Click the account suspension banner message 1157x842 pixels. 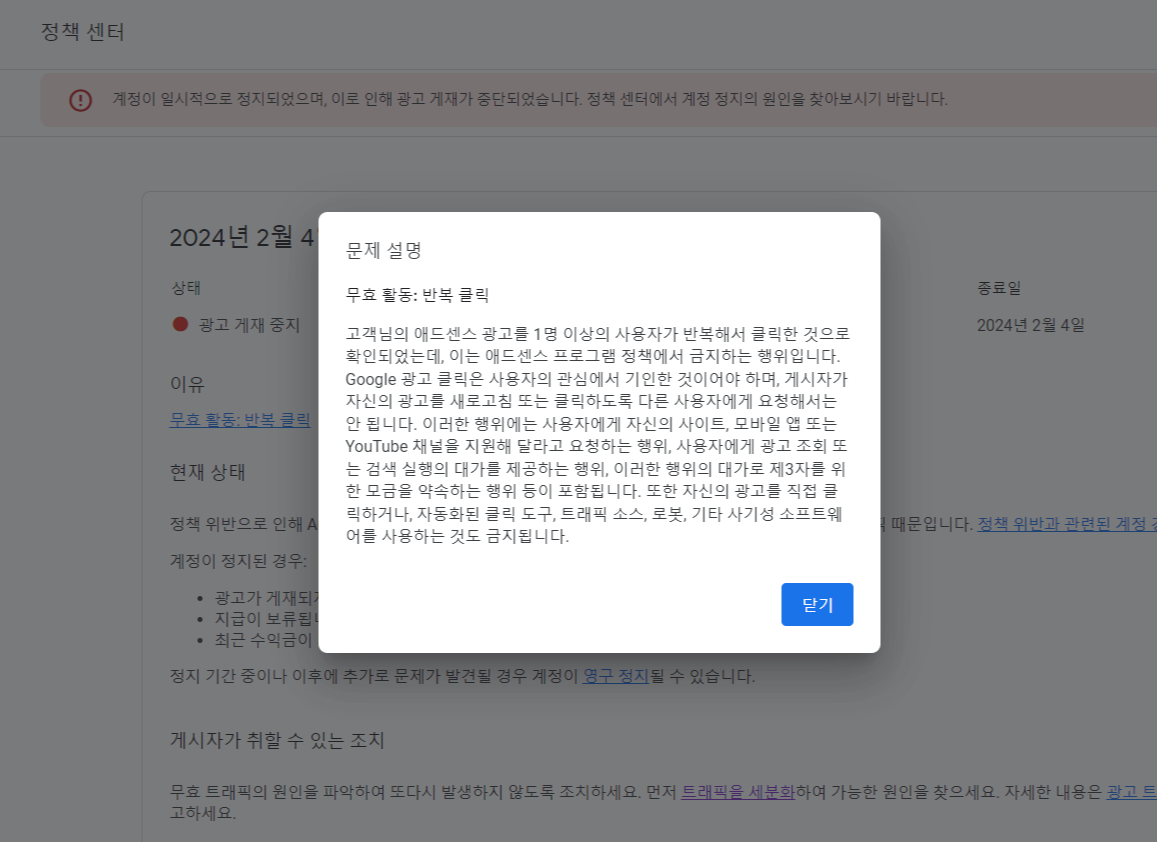coord(530,99)
